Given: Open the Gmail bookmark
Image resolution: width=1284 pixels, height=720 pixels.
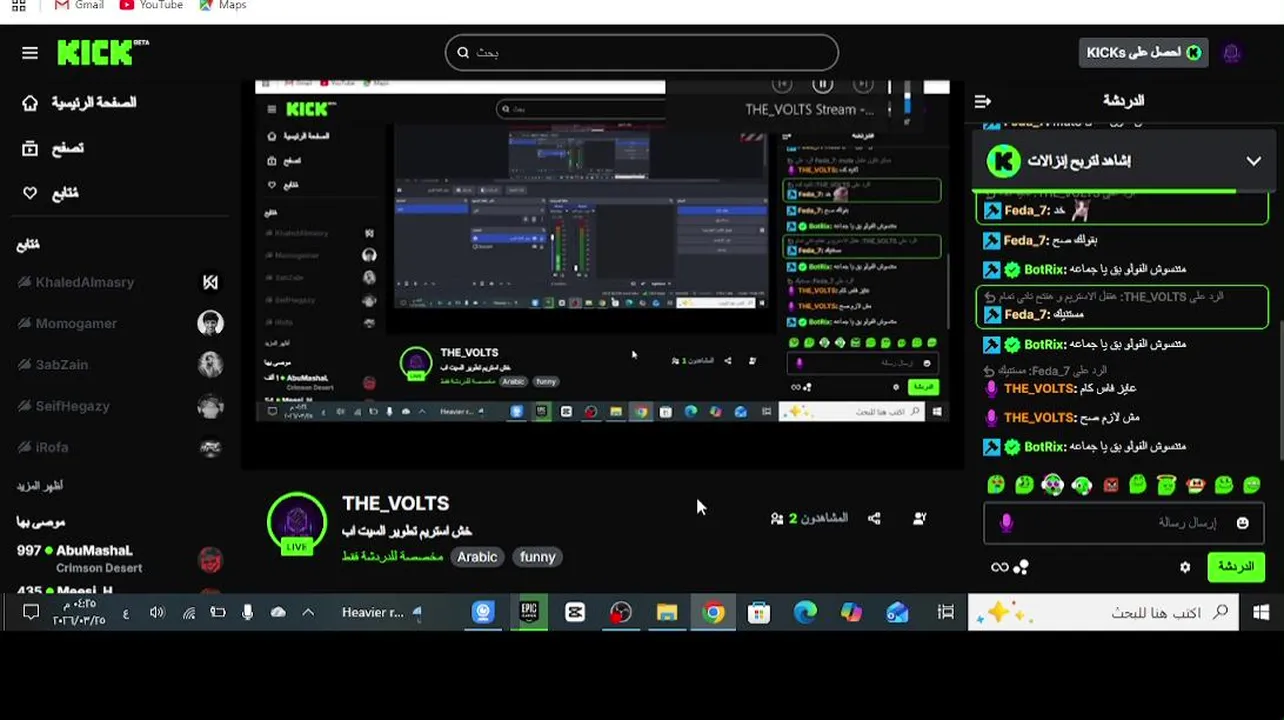Looking at the screenshot, I should [79, 5].
